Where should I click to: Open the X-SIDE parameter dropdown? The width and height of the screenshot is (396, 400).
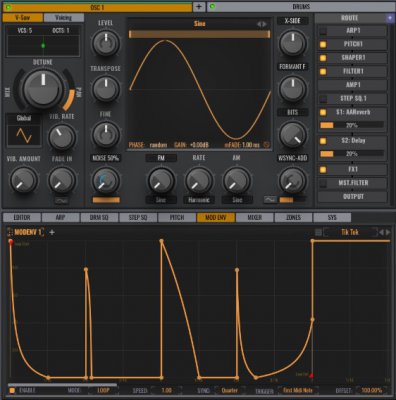[293, 21]
